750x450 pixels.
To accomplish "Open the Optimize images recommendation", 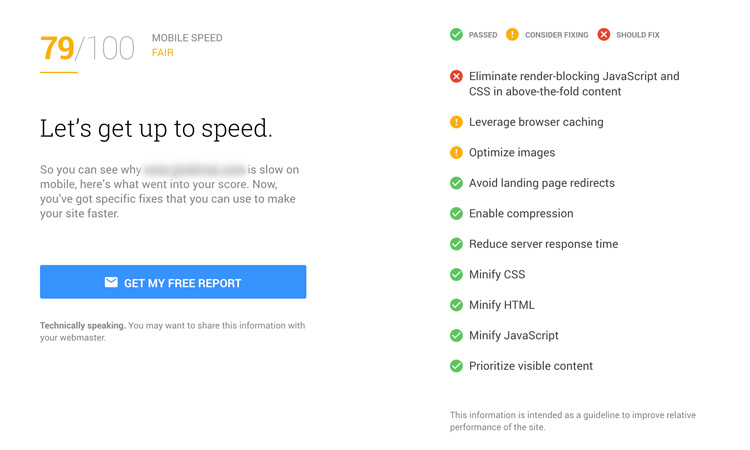I will click(x=512, y=153).
